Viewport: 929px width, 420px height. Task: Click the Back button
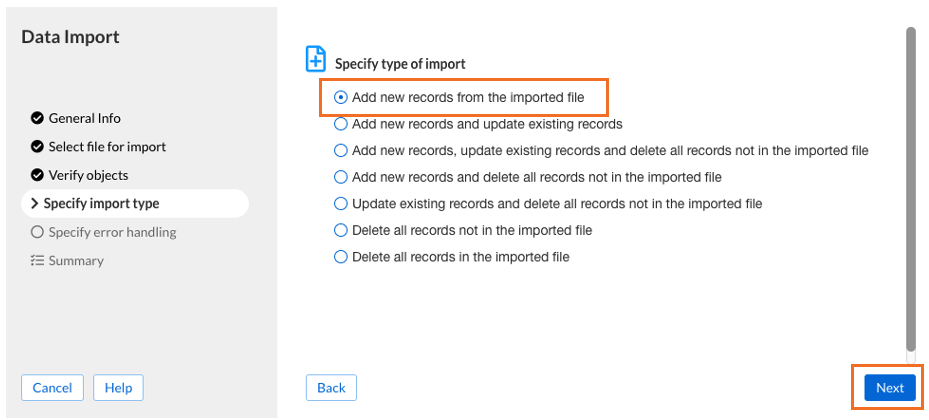tap(331, 388)
